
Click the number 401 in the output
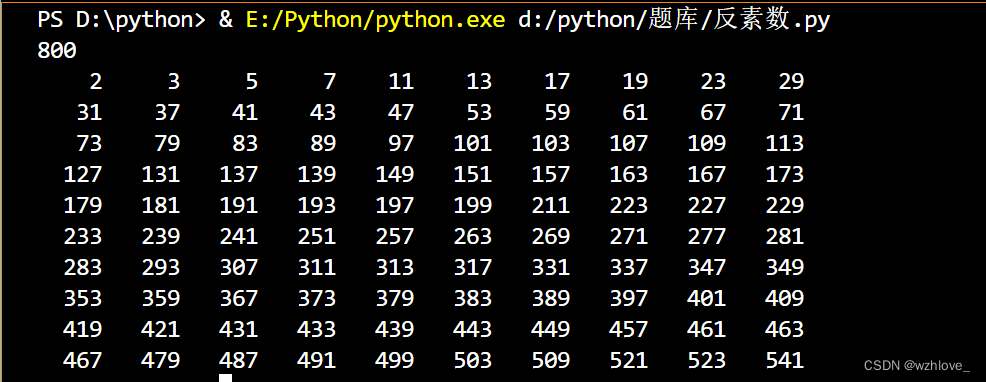pos(707,298)
